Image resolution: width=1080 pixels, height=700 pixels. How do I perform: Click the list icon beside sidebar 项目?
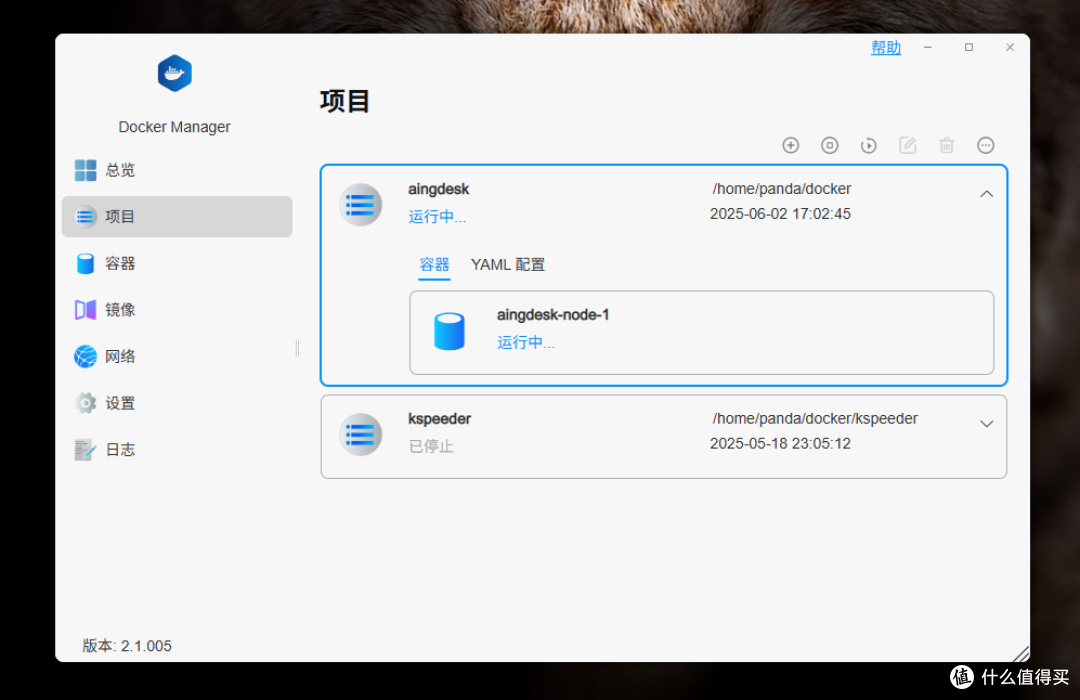(x=85, y=216)
